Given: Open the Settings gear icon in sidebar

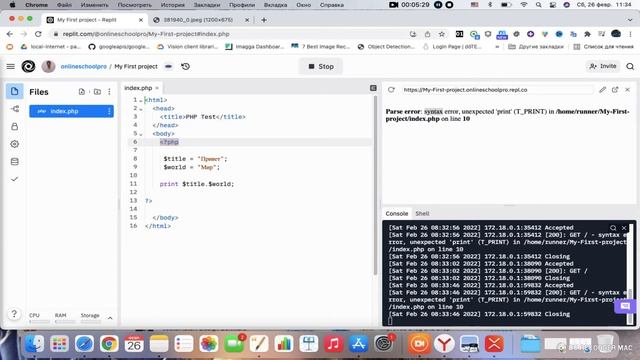Looking at the screenshot, I should (x=15, y=144).
